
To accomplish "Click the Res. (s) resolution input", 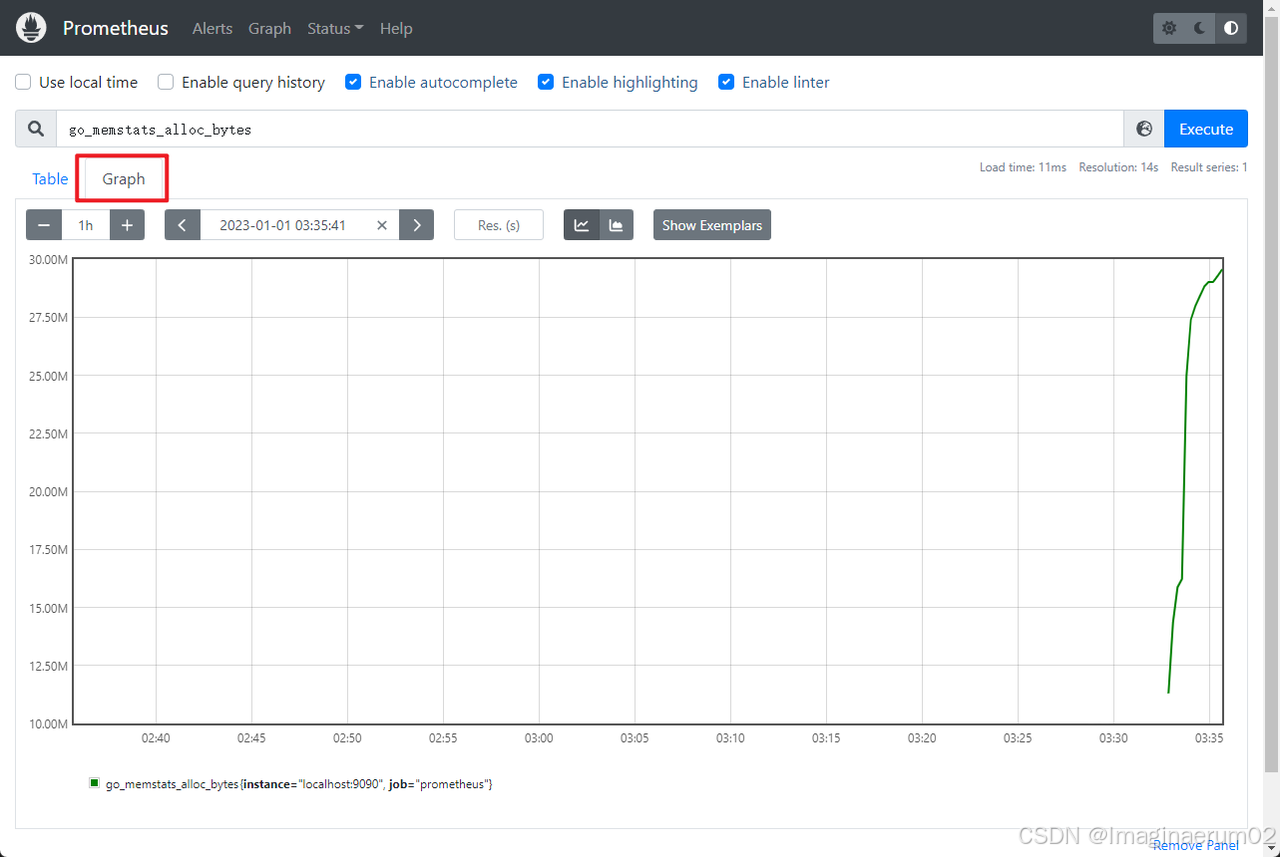I will pos(499,225).
